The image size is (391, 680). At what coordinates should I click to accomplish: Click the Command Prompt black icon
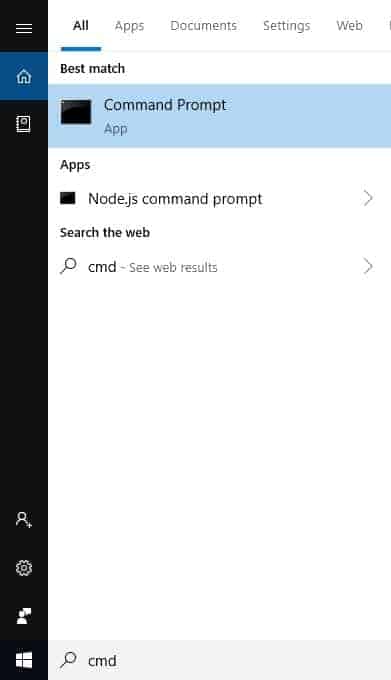(x=76, y=112)
